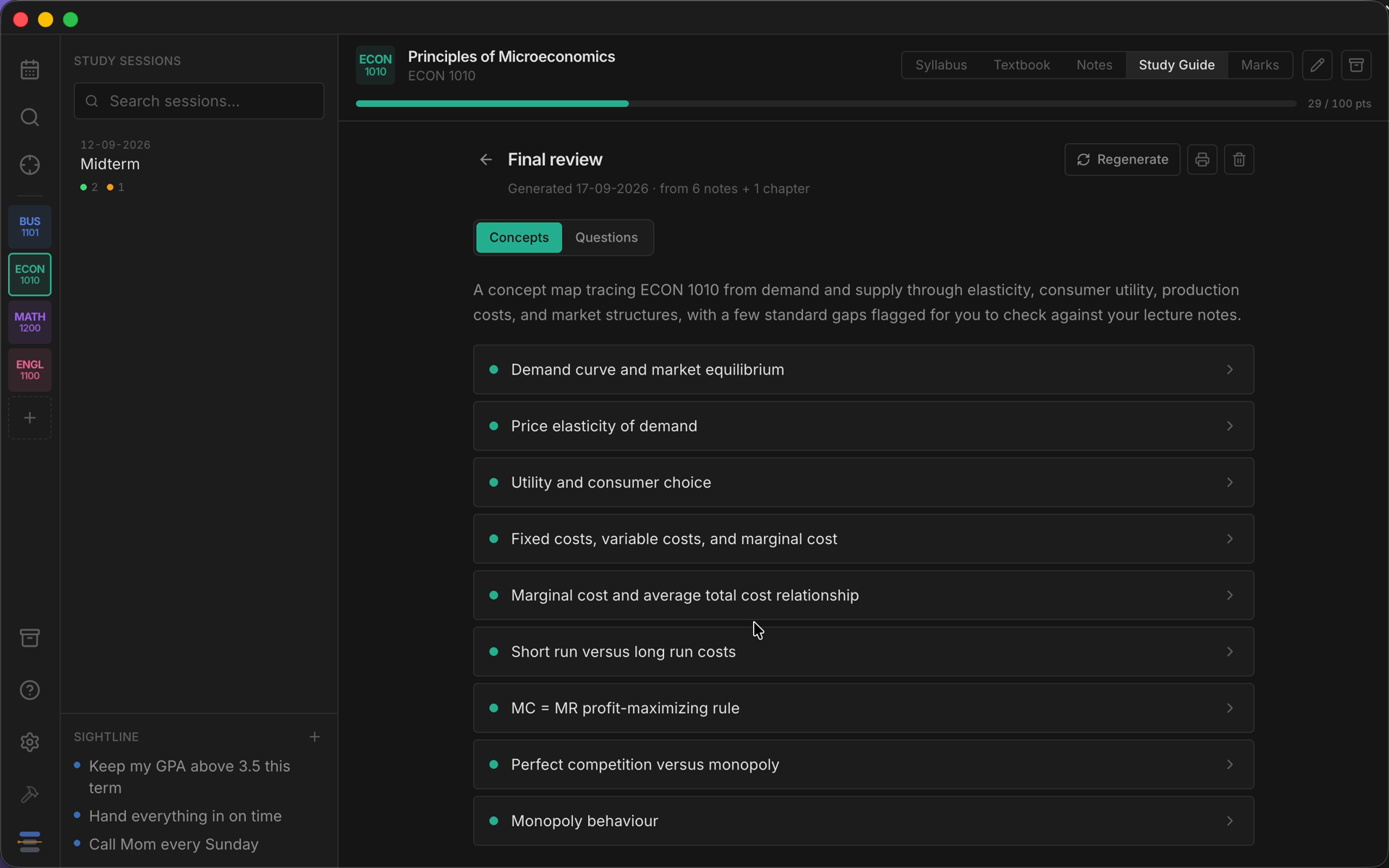Image resolution: width=1389 pixels, height=868 pixels.
Task: Print the Final review study guide
Action: 1202,159
